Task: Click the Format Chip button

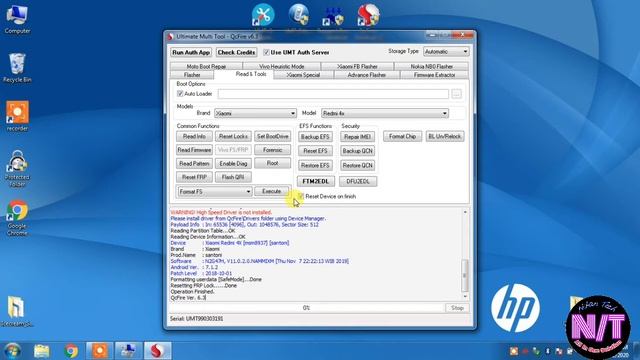Action: coord(402,136)
